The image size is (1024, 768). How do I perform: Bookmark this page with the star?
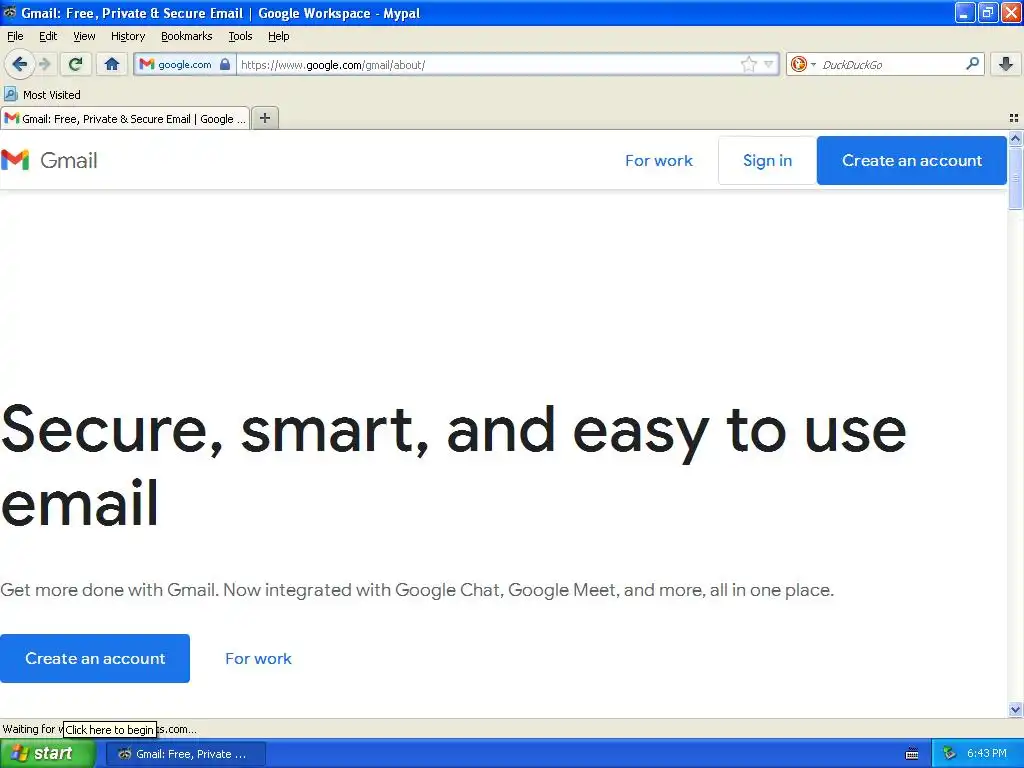(748, 64)
